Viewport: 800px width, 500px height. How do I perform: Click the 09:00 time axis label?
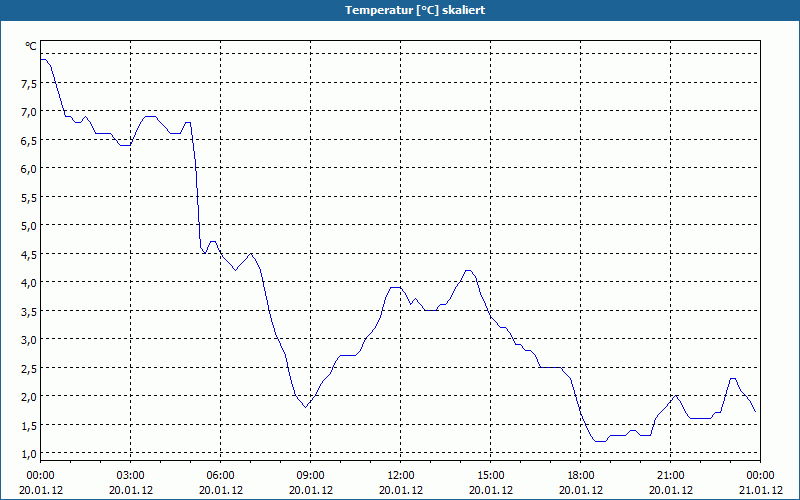[x=311, y=476]
